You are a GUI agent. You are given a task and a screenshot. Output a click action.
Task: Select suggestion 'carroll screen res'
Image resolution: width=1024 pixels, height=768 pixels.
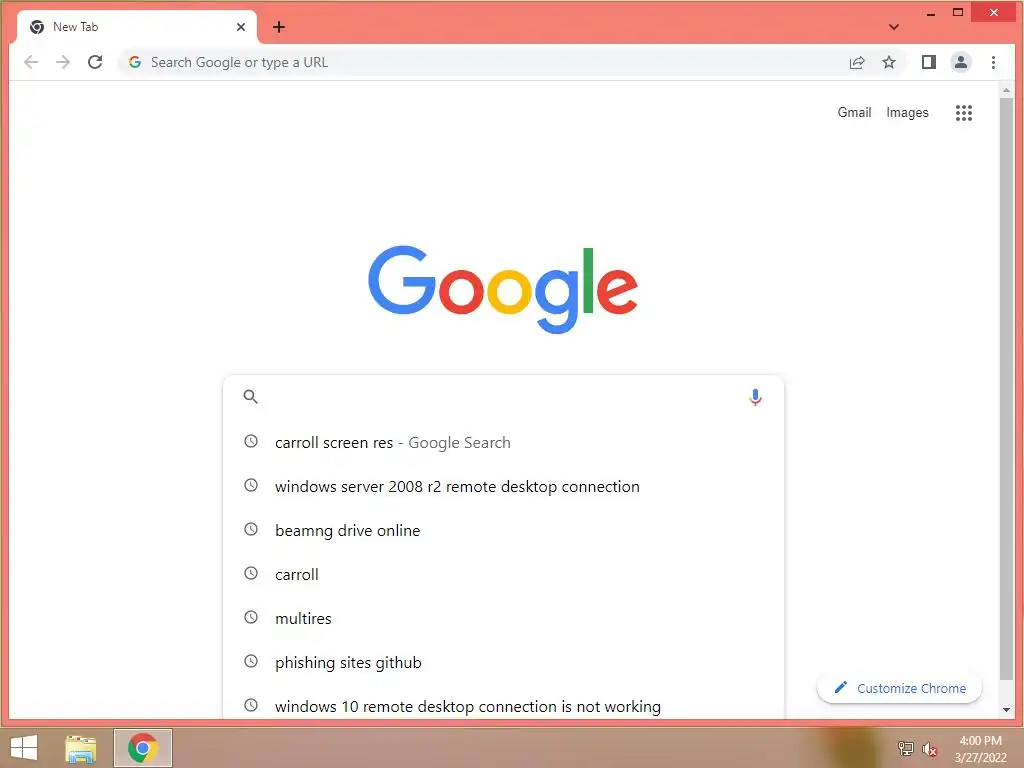click(503, 442)
